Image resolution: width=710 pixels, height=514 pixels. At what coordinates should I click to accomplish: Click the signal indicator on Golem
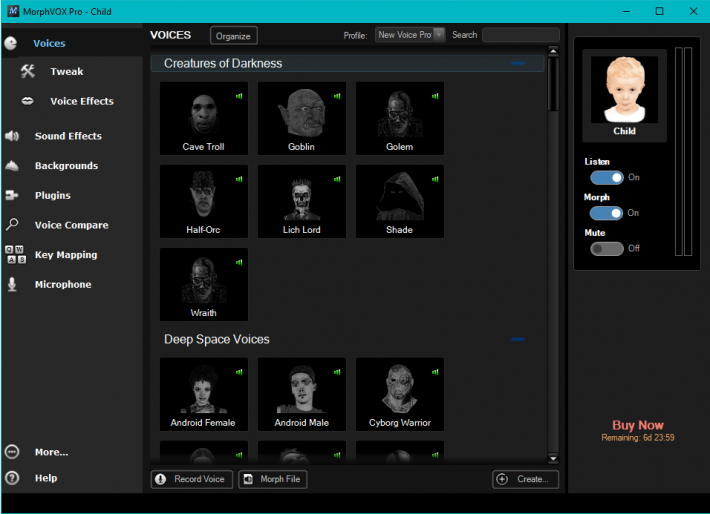point(435,96)
